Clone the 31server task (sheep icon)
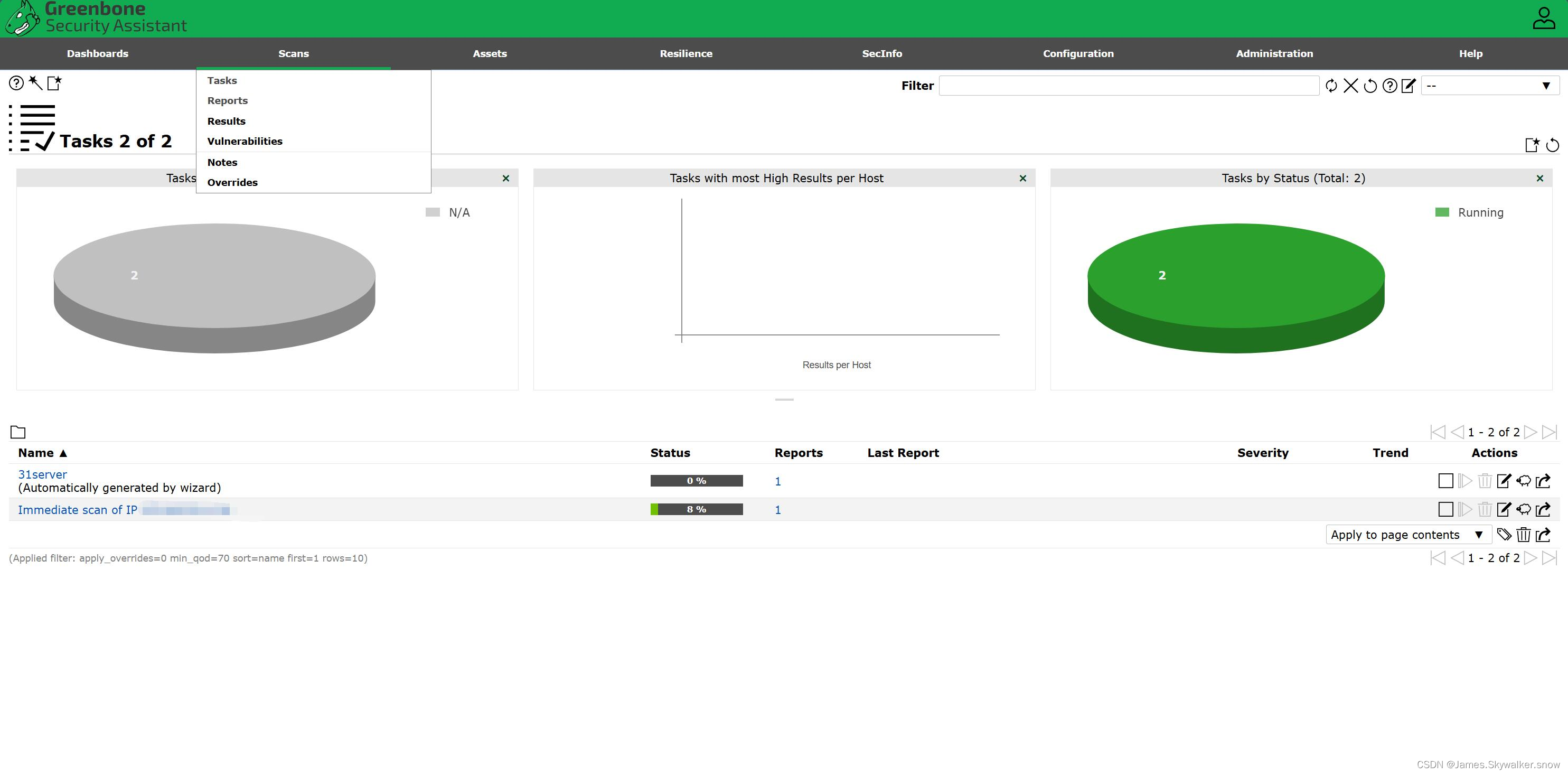 point(1524,481)
